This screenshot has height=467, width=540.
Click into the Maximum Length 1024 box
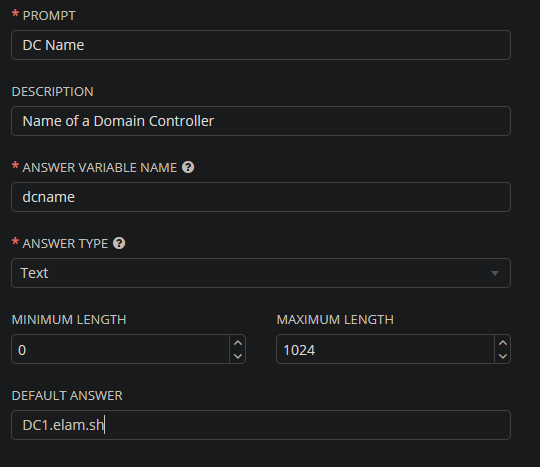point(385,349)
